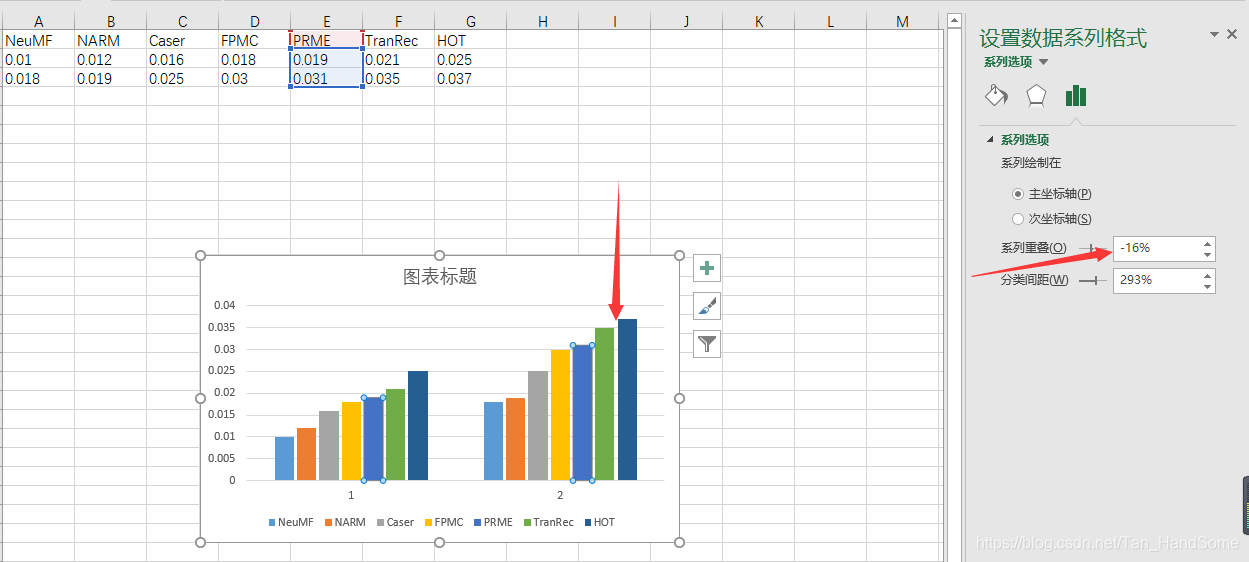Open the Effects pentagon tab

click(1036, 95)
